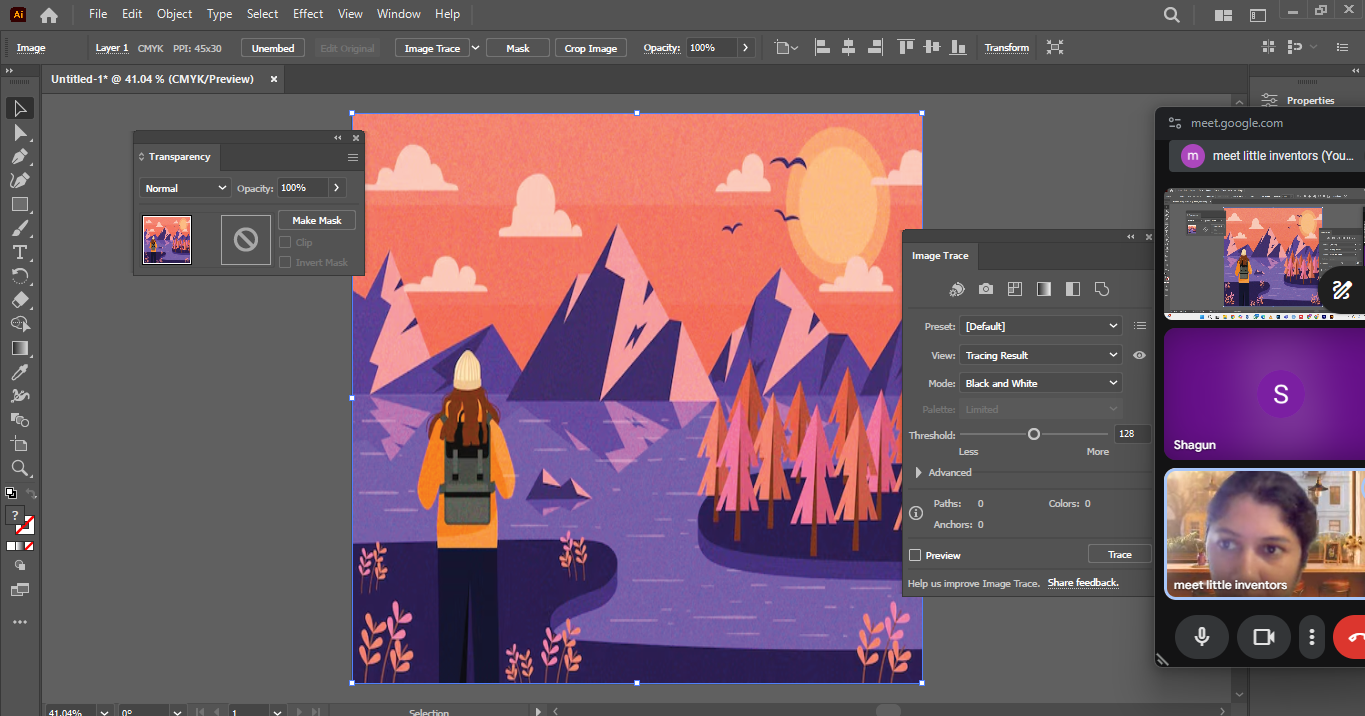Open the Normal blending mode dropdown
1365x716 pixels.
click(185, 188)
